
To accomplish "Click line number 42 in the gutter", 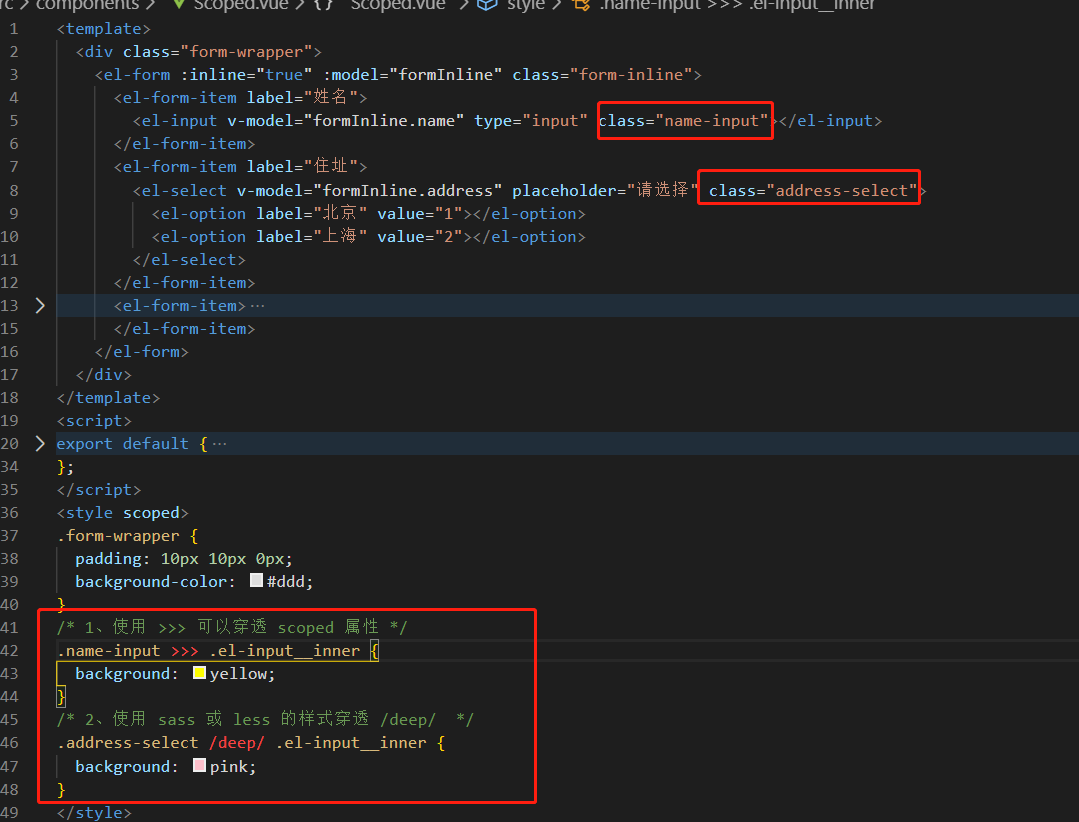I will point(10,651).
